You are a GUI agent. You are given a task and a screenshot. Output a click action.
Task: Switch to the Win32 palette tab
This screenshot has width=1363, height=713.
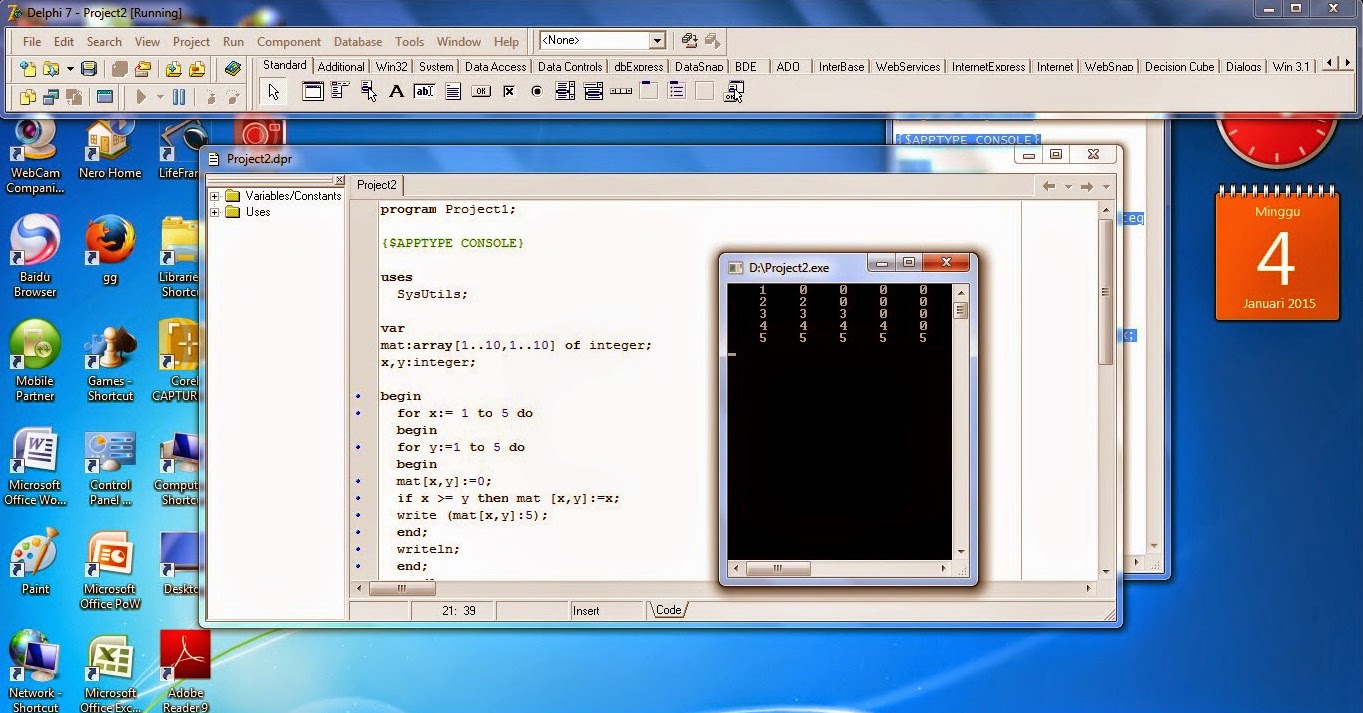[391, 67]
